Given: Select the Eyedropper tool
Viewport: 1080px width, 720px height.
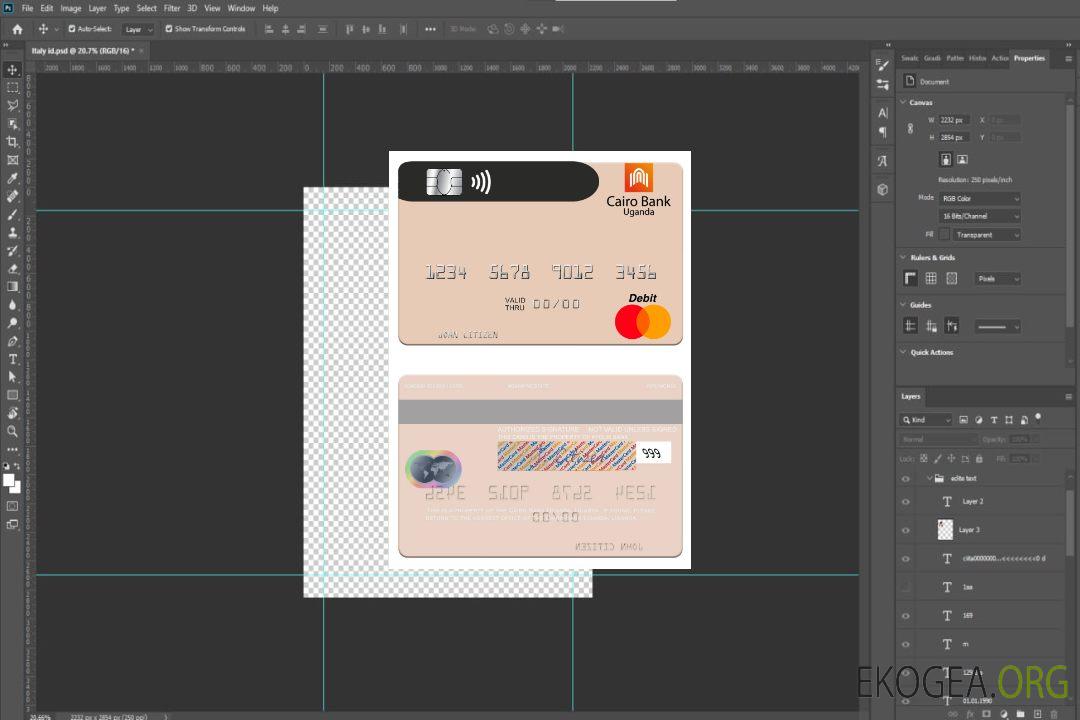Looking at the screenshot, I should tap(13, 178).
